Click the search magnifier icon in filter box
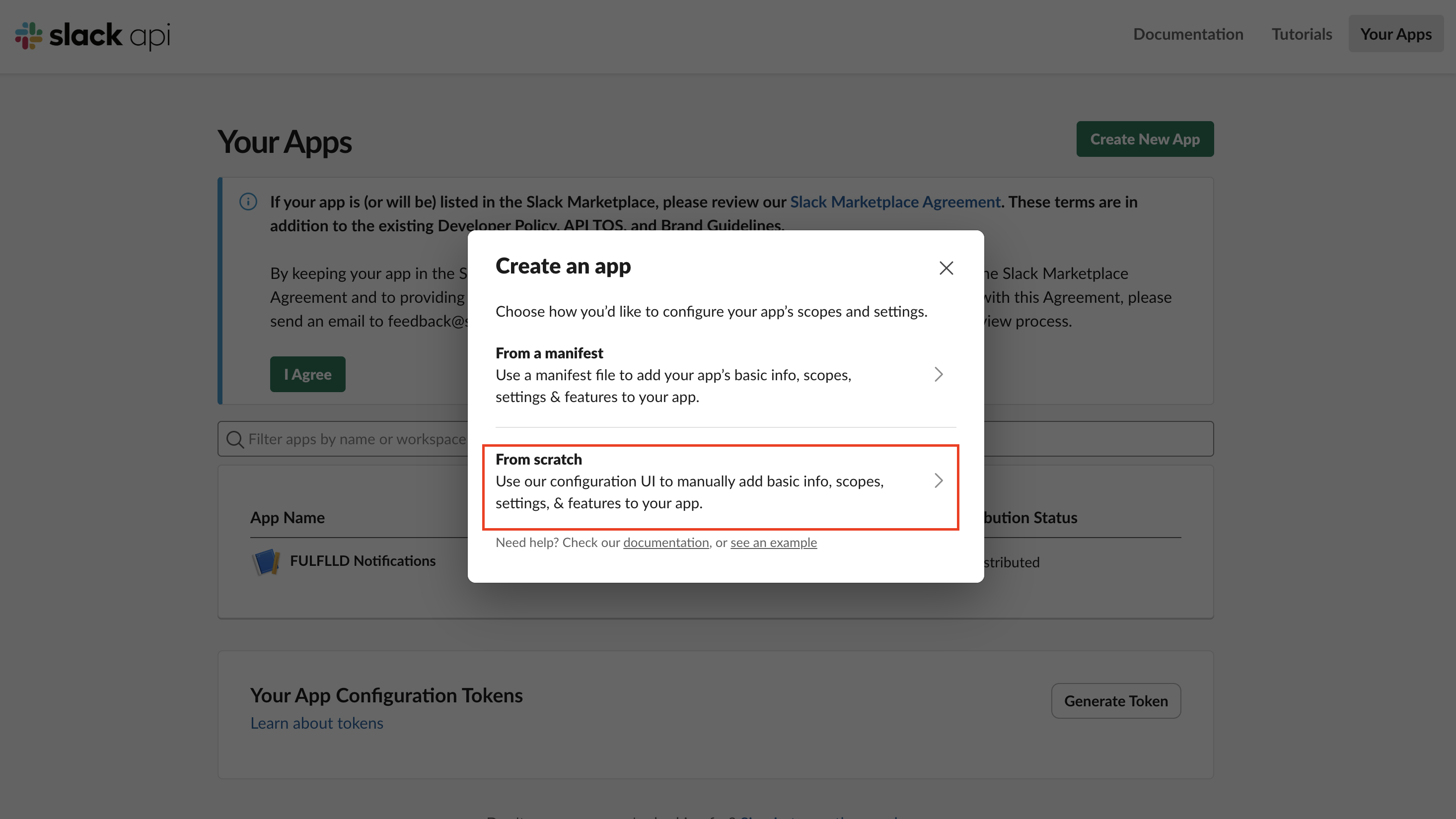Viewport: 1456px width, 819px height. (234, 439)
